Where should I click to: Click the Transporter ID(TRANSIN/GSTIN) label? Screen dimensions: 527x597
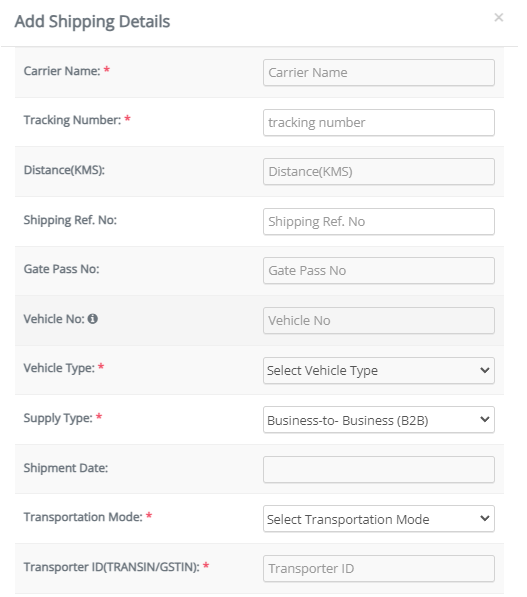pyautogui.click(x=112, y=567)
